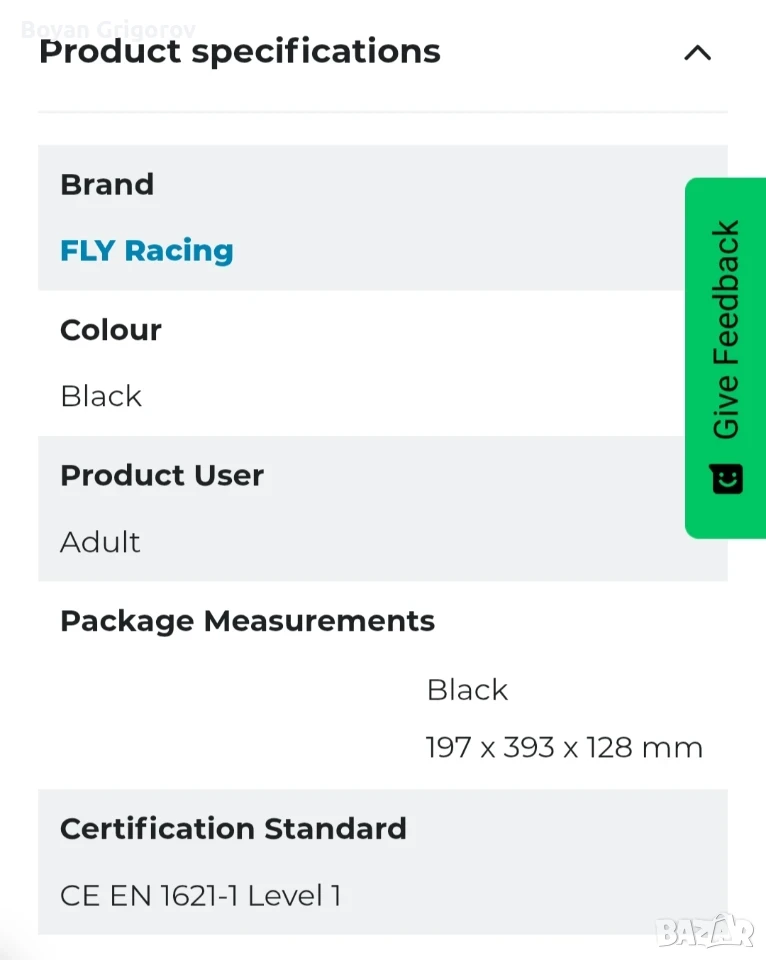This screenshot has width=766, height=960.
Task: Click the Product User label
Action: pos(162,475)
